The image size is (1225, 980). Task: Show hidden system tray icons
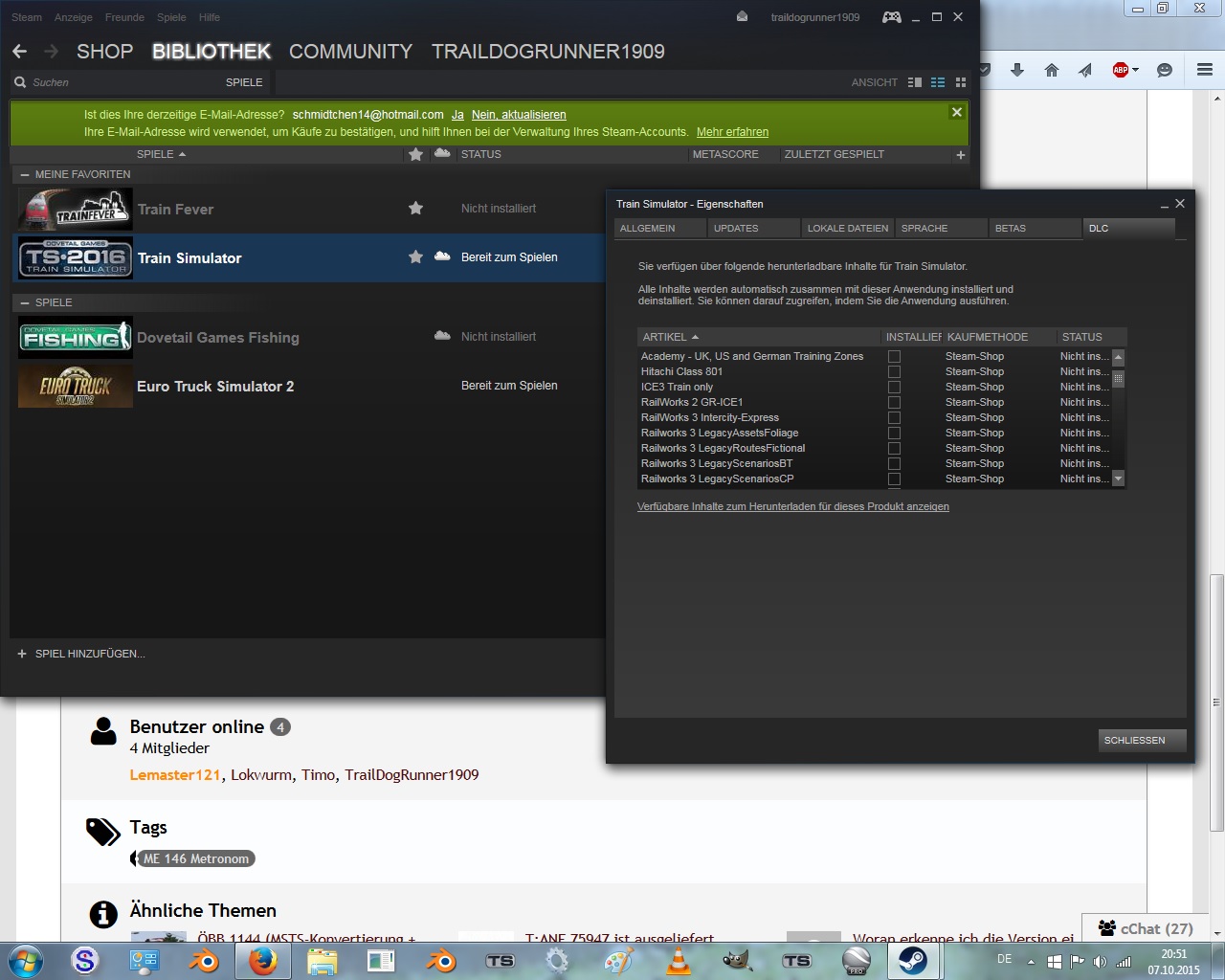pos(1031,962)
